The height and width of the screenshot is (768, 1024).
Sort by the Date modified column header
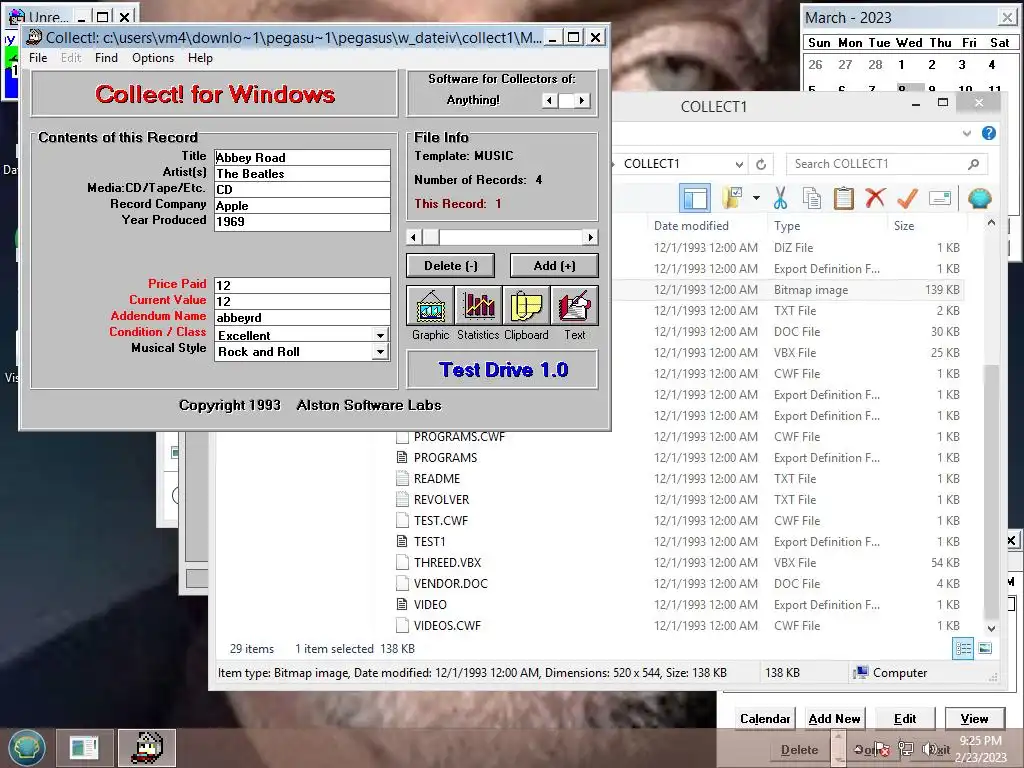click(x=691, y=226)
